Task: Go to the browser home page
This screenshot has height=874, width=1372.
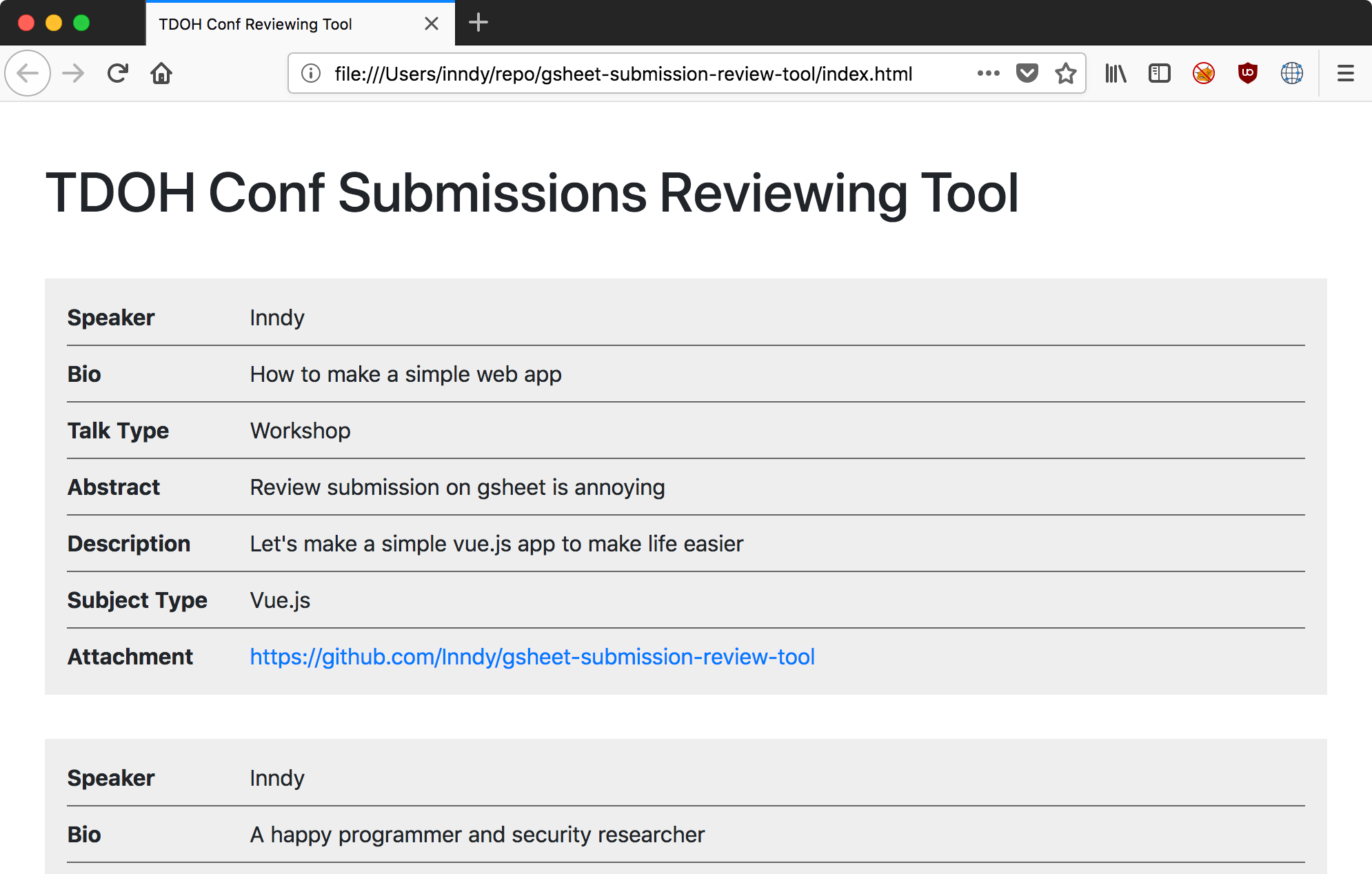Action: pyautogui.click(x=161, y=73)
